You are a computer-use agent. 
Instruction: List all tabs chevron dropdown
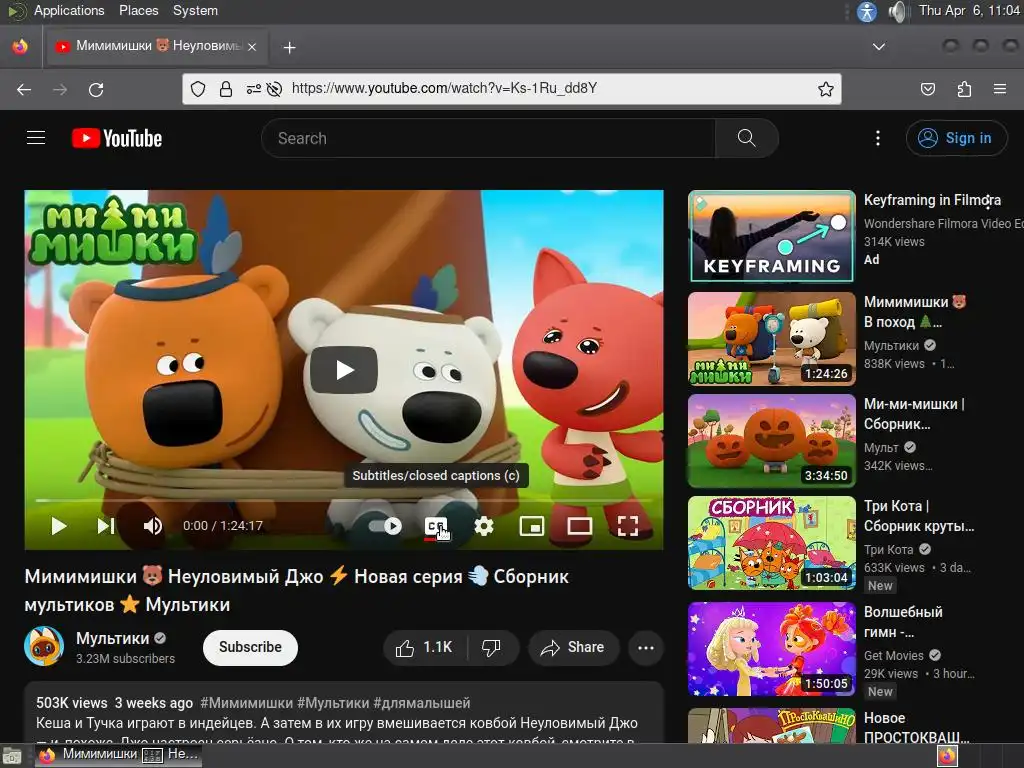point(879,46)
